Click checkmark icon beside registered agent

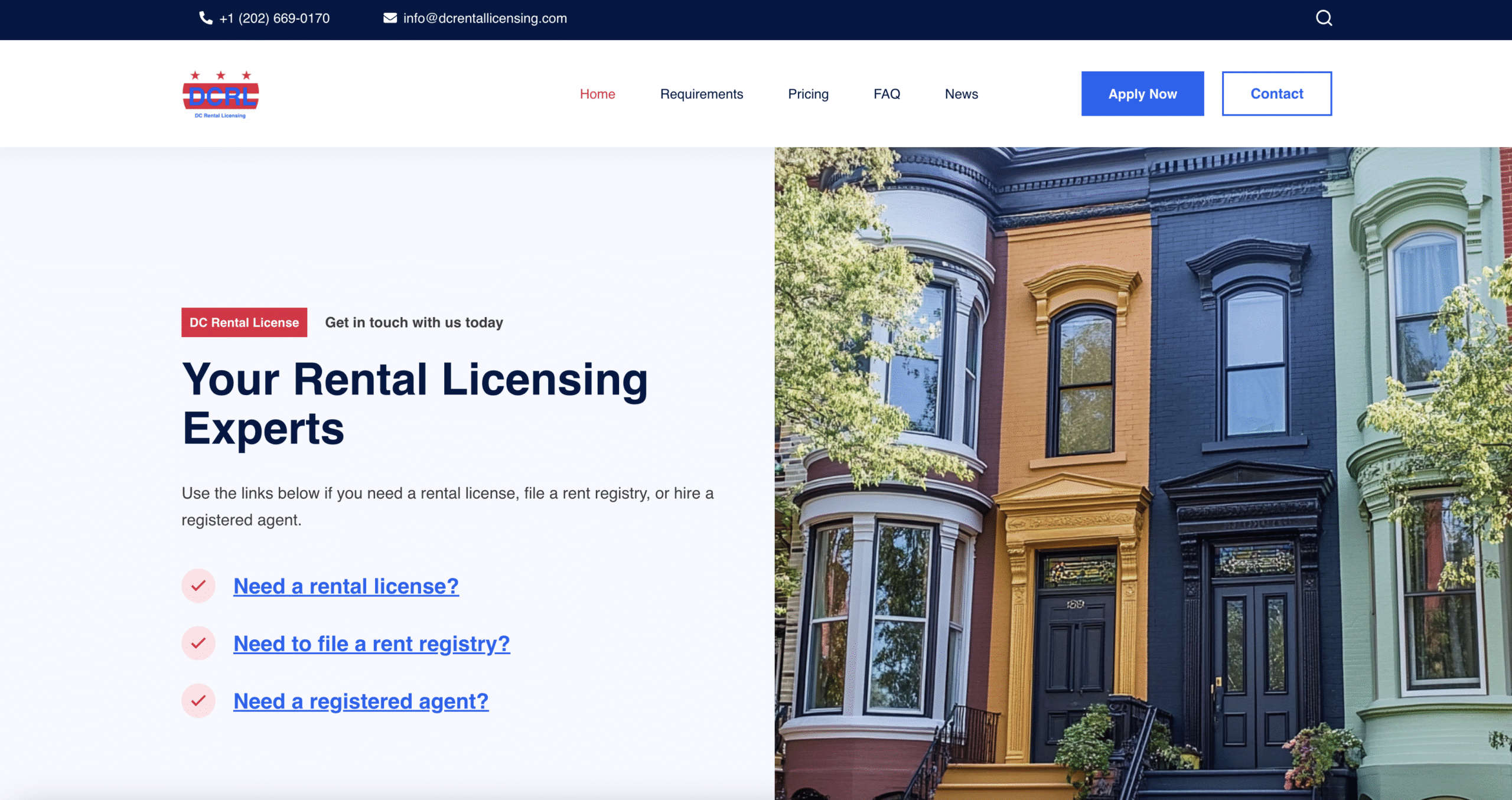198,701
